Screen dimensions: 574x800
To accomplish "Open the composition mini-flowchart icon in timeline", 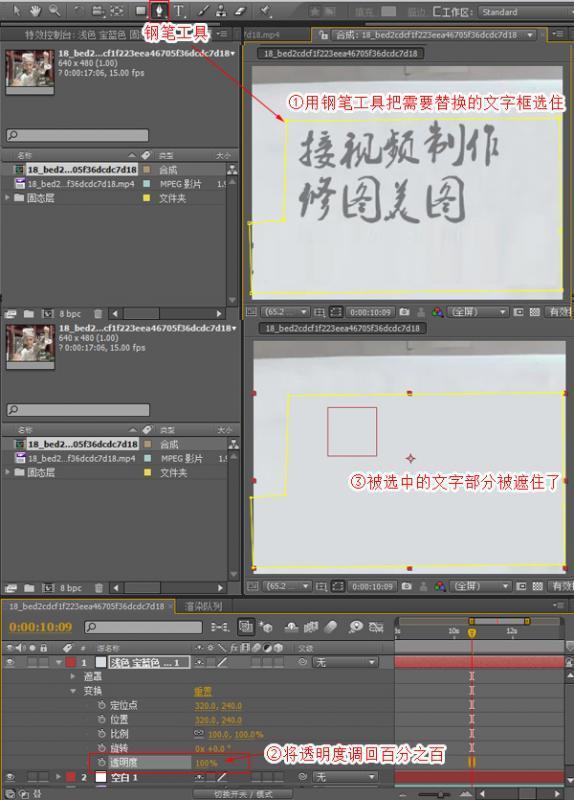I will click(x=220, y=627).
